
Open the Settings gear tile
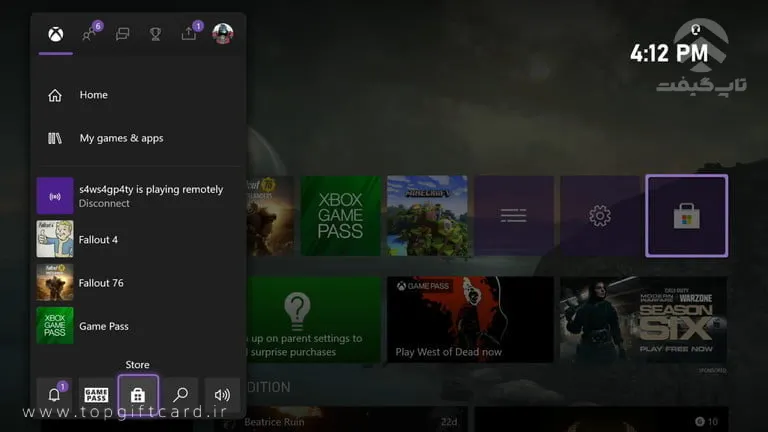pos(600,215)
